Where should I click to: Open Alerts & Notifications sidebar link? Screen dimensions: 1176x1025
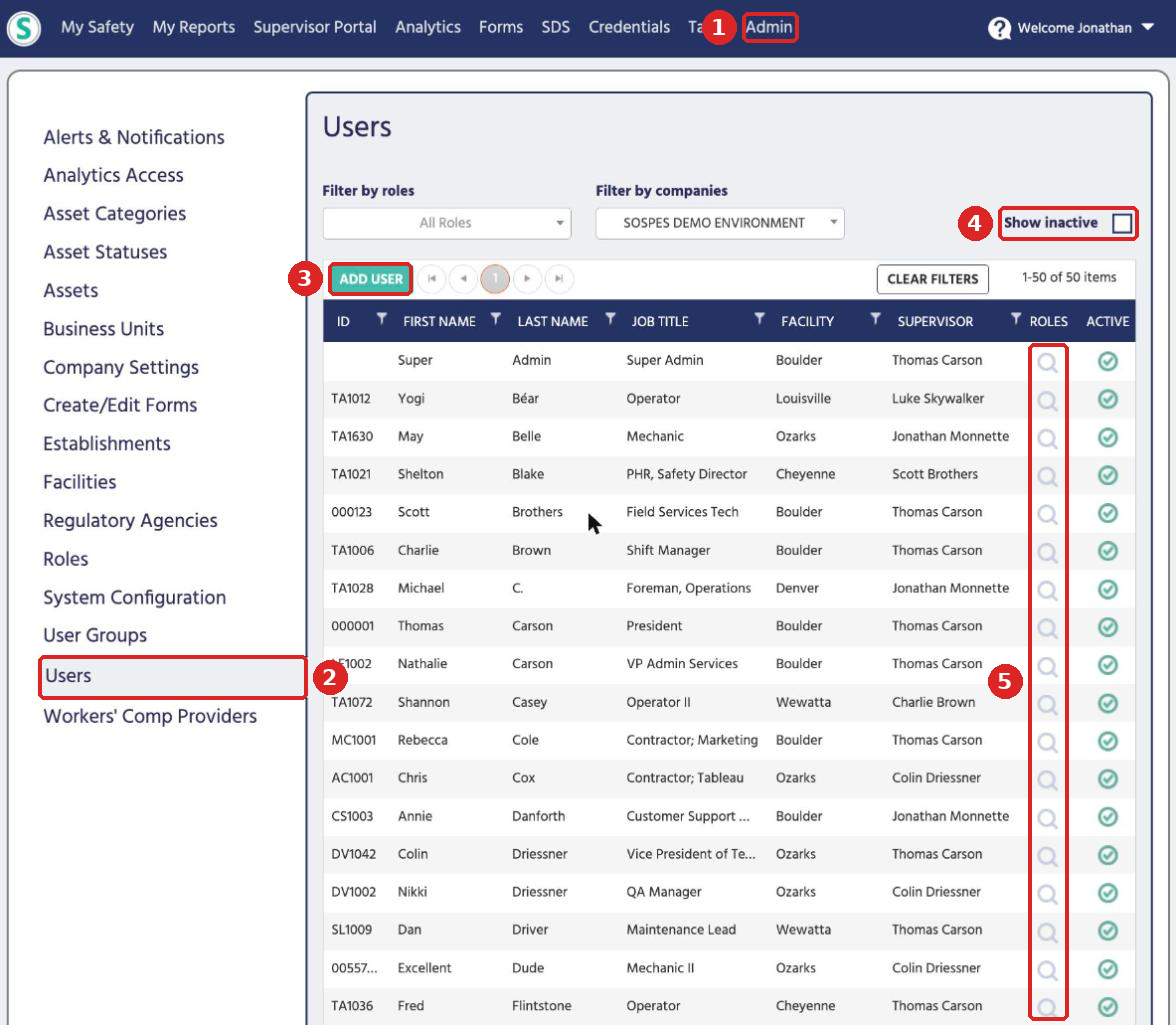coord(134,137)
